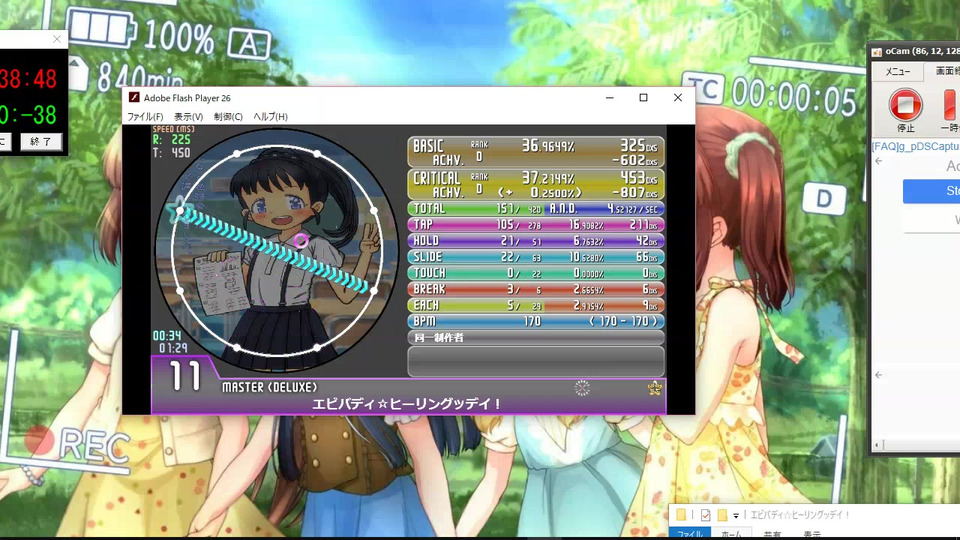Image resolution: width=960 pixels, height=540 pixels.
Task: Click the level 11 badge
Action: click(x=185, y=375)
